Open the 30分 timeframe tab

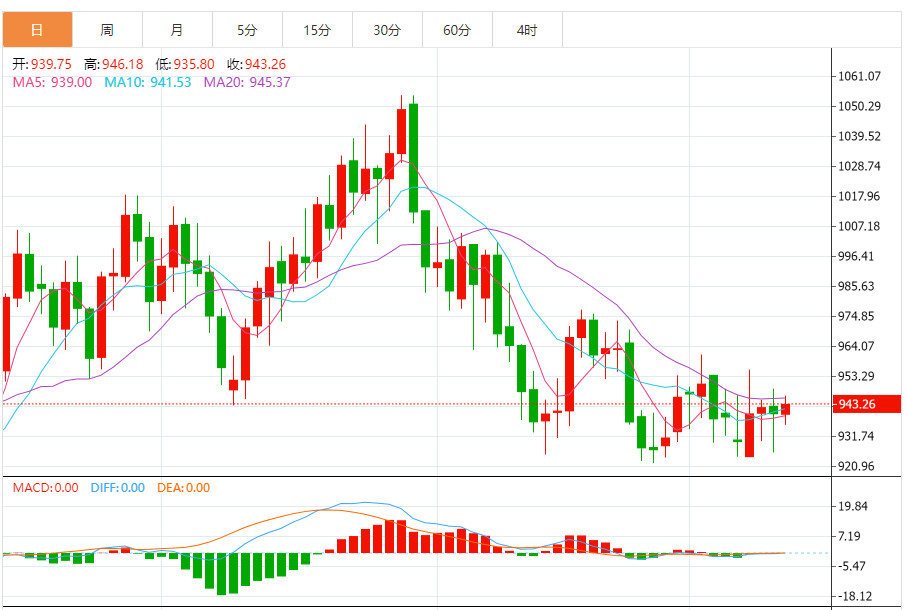[388, 30]
